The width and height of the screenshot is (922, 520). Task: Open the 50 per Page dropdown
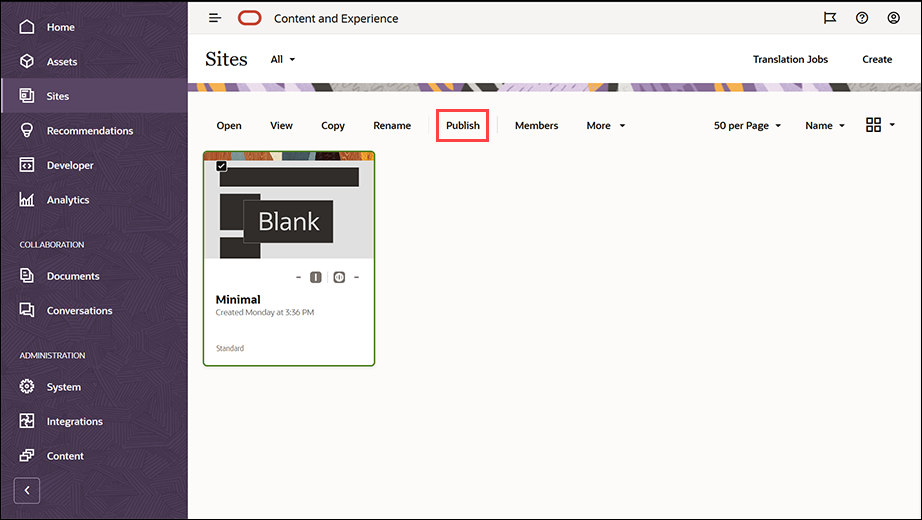pos(747,125)
